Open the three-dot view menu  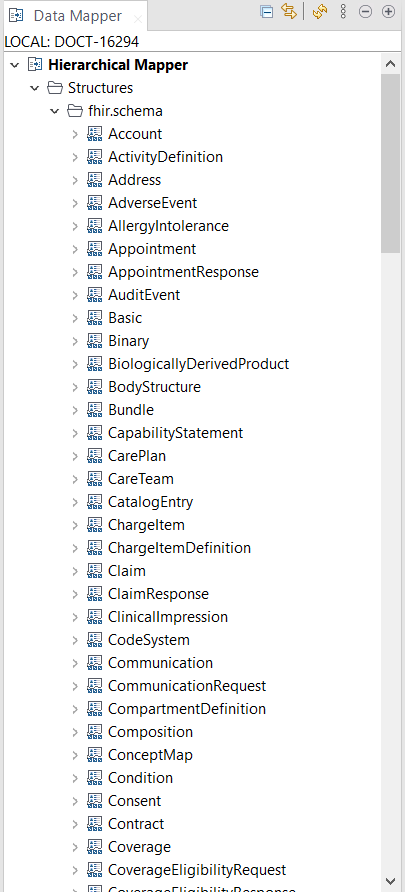point(343,11)
